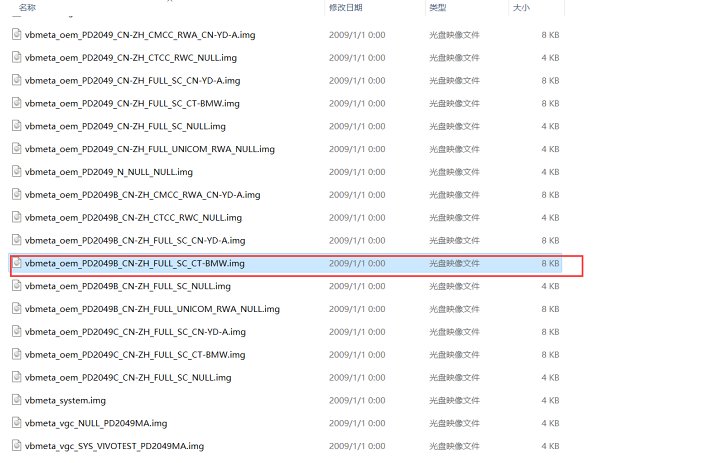Viewport: 720px width, 463px height.
Task: Click icon of vbmeta_vgc_SYS_VIVOTEST_PD2049MA.img
Action: point(17,446)
